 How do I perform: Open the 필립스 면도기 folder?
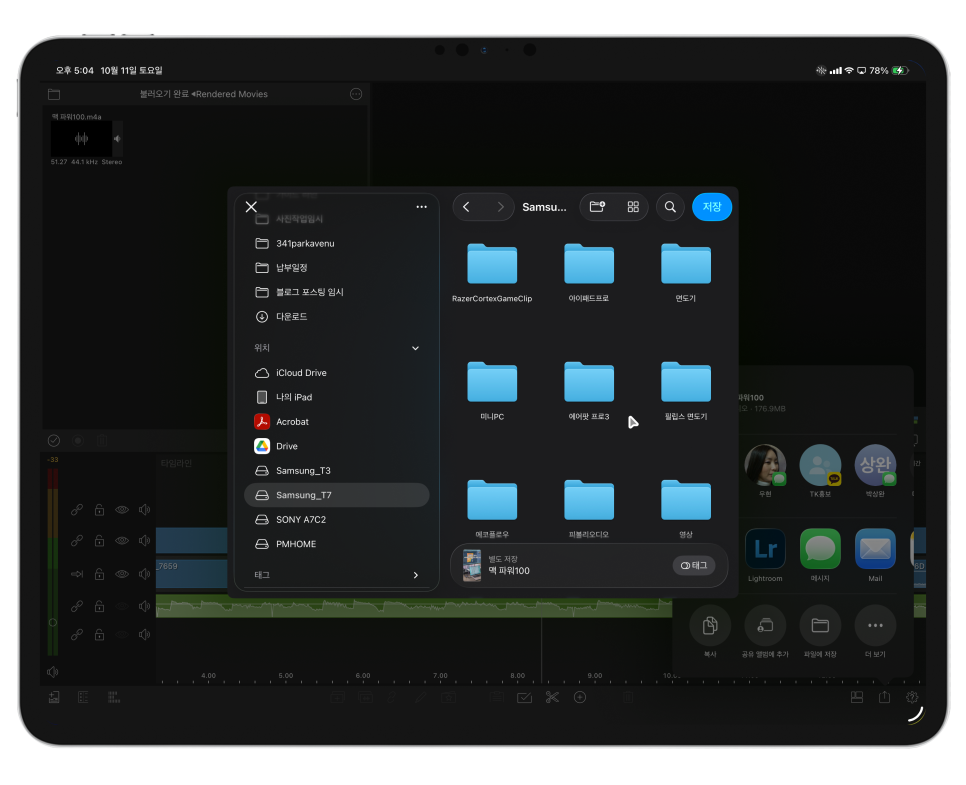tap(686, 390)
